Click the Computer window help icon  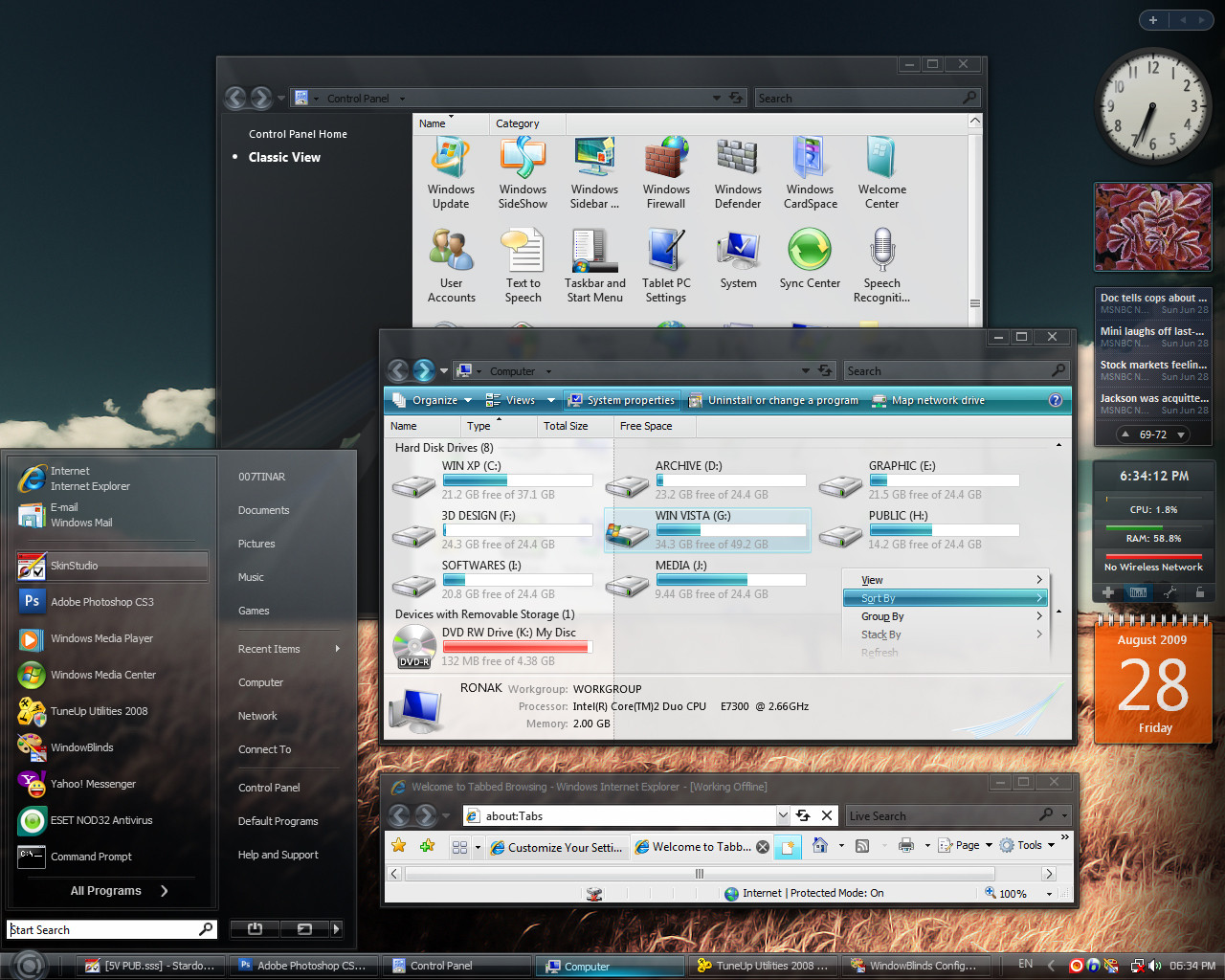click(1056, 400)
